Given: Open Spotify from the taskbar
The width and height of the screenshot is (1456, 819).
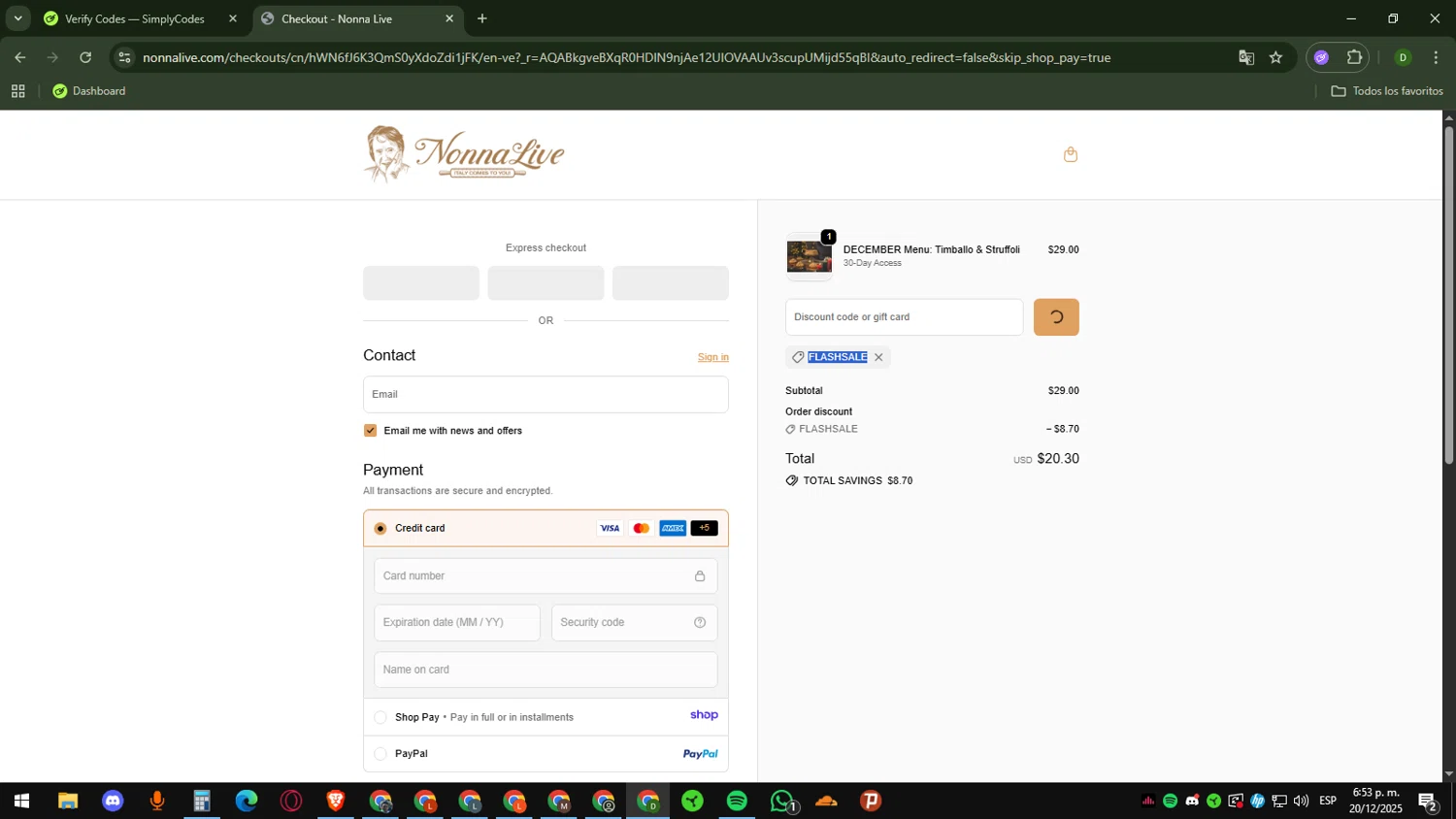Looking at the screenshot, I should [737, 802].
